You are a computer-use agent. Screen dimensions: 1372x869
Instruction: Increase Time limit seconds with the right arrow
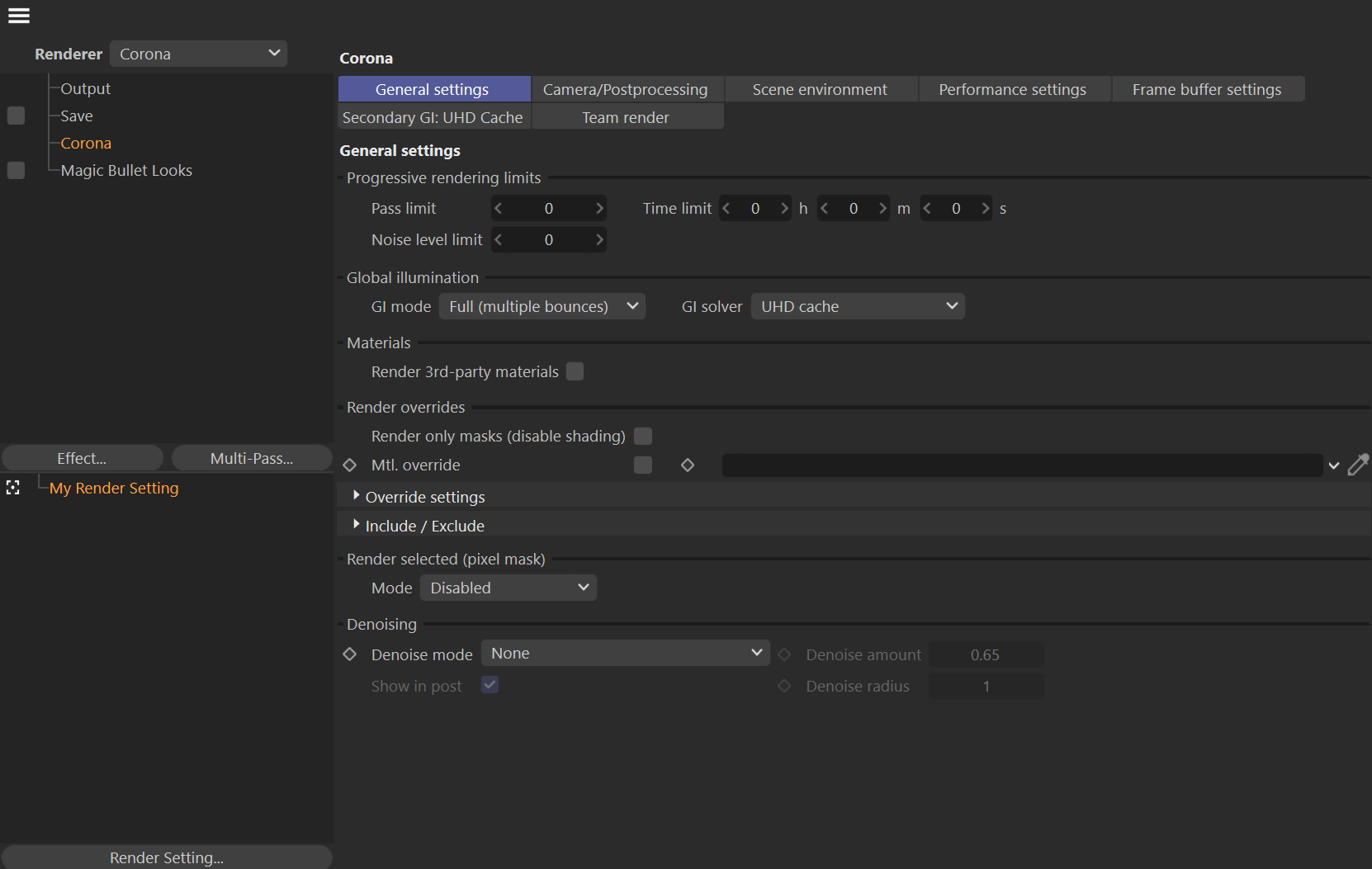click(985, 209)
